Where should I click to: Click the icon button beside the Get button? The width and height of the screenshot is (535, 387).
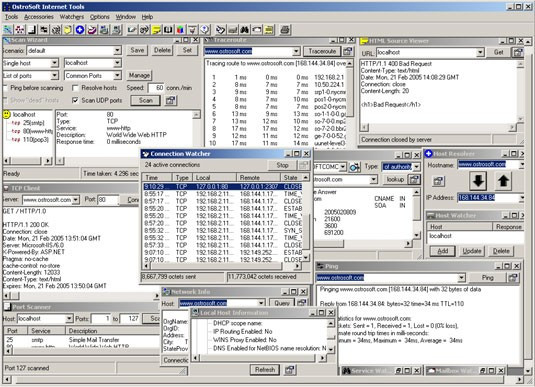point(518,52)
